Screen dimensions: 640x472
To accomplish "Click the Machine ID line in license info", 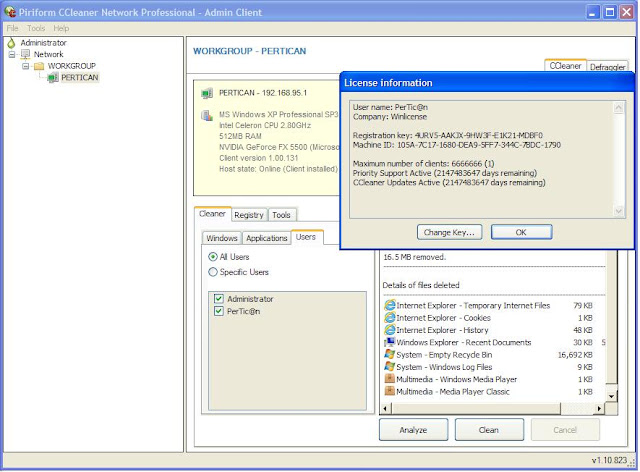I will point(457,145).
